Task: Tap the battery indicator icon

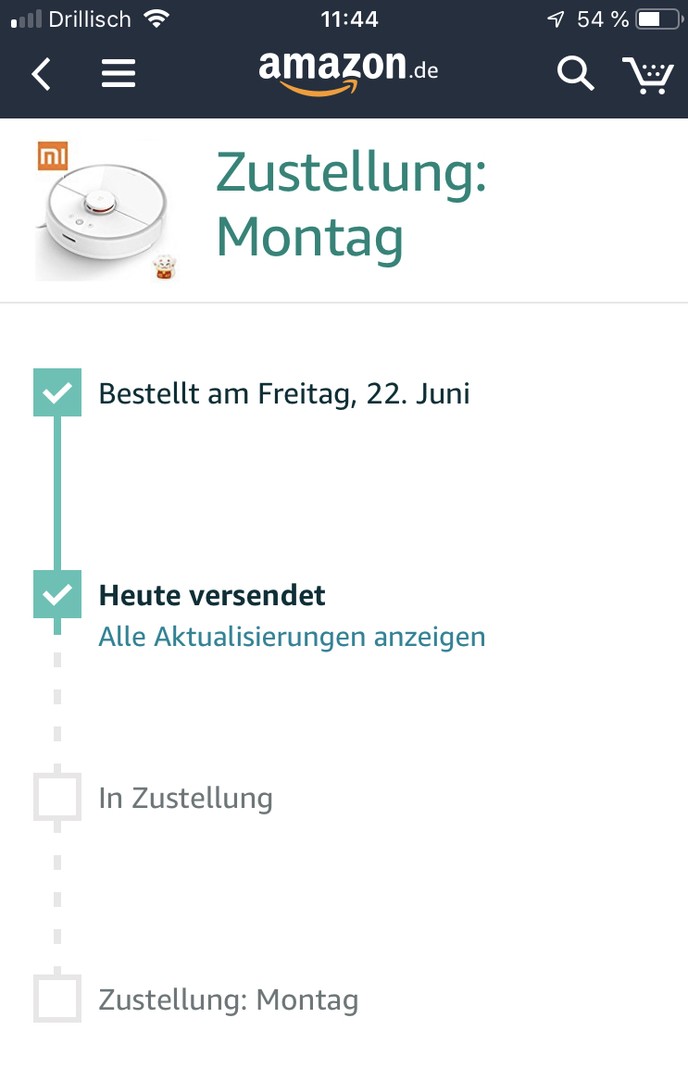Action: tap(656, 19)
